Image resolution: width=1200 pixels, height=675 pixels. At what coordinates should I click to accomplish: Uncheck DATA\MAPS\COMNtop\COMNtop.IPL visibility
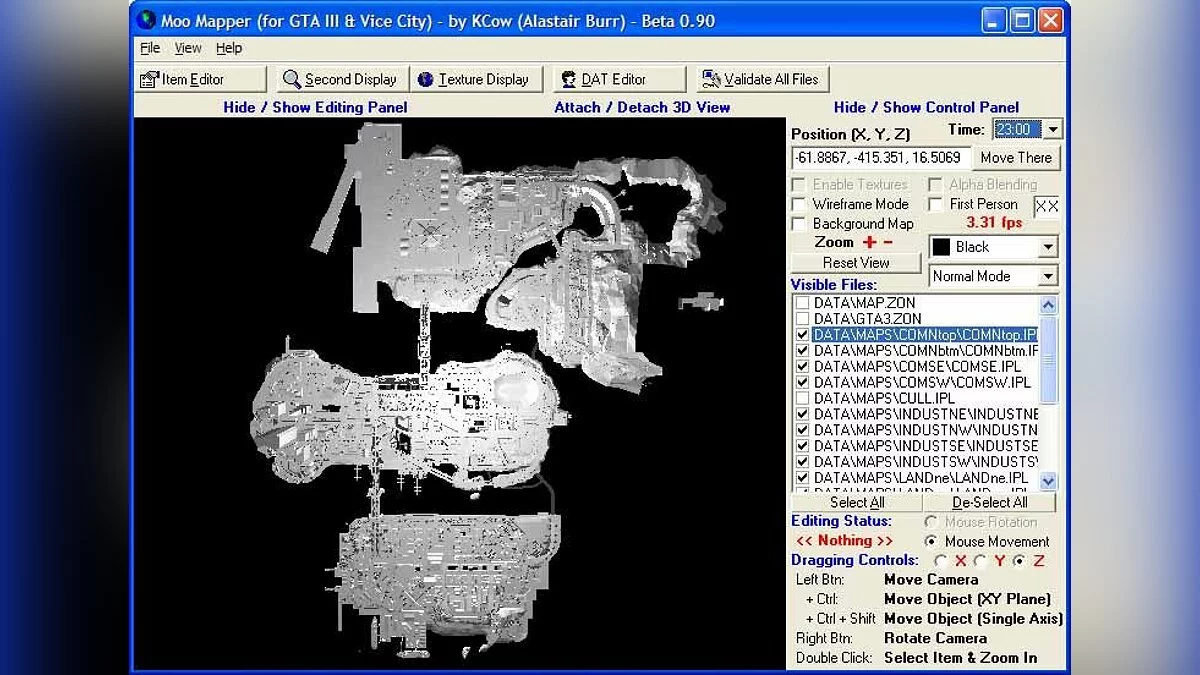[x=803, y=334]
